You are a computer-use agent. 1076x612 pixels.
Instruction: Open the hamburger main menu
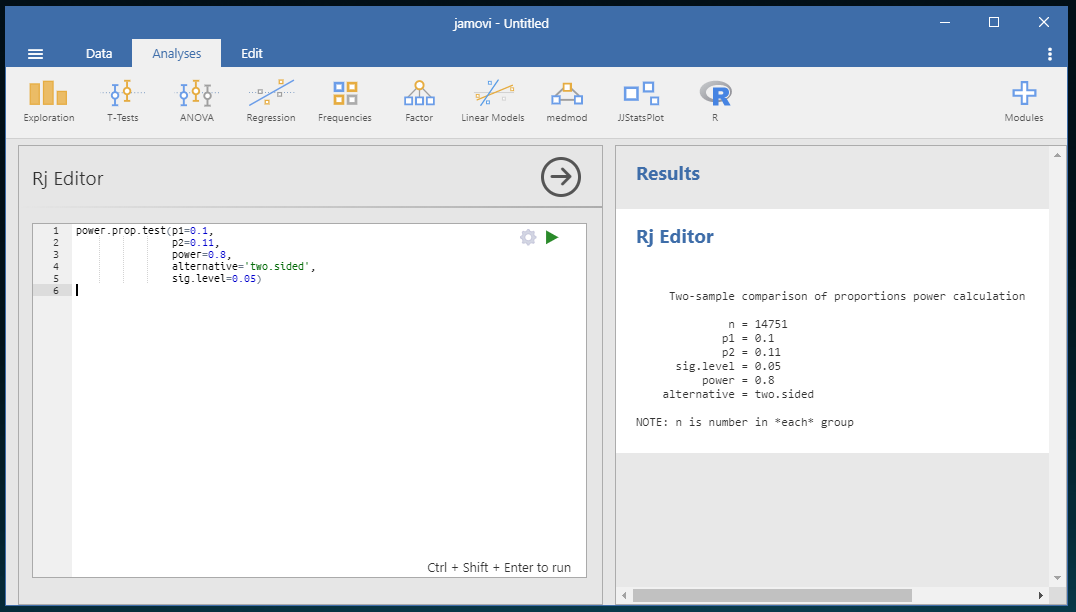(35, 54)
